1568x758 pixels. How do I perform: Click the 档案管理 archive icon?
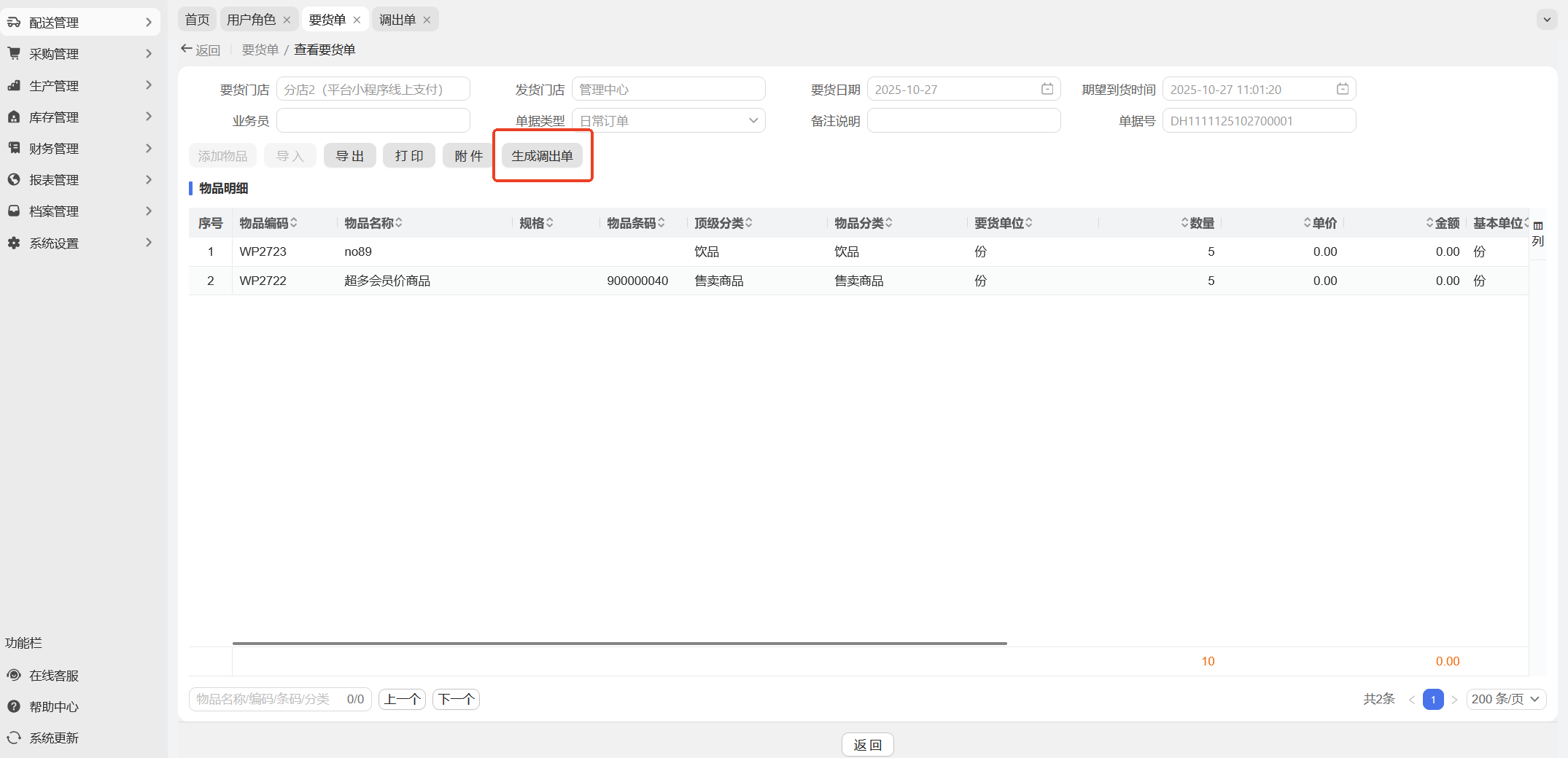14,211
